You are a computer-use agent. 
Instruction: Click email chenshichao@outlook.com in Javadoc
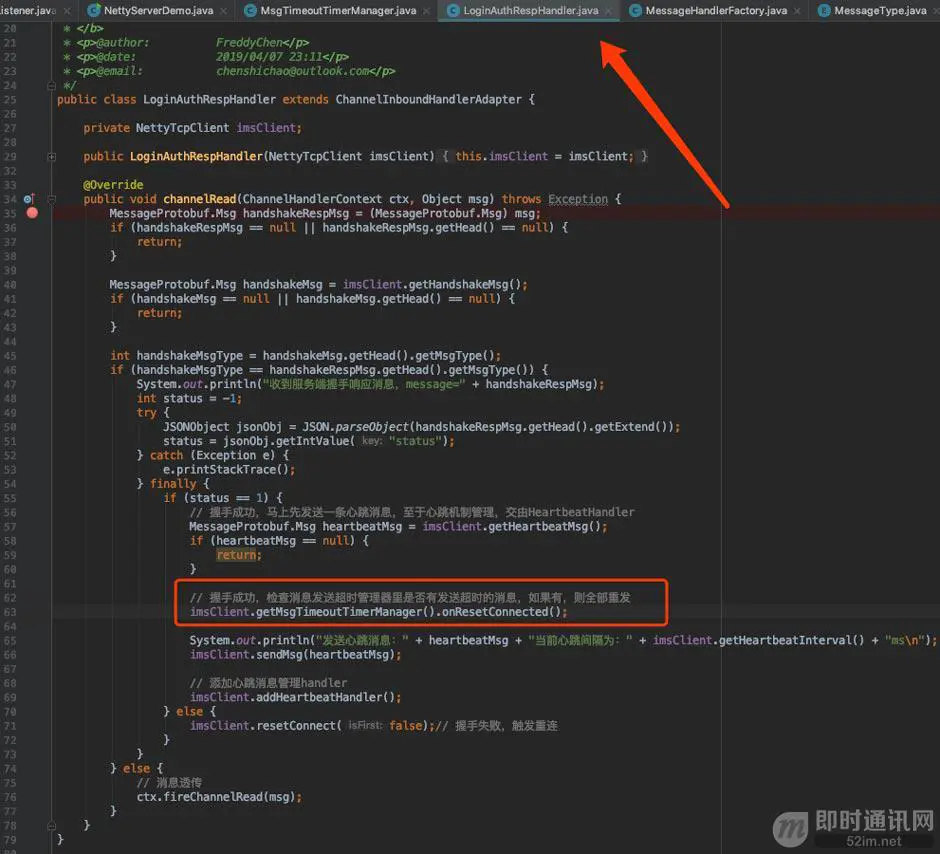click(x=293, y=71)
